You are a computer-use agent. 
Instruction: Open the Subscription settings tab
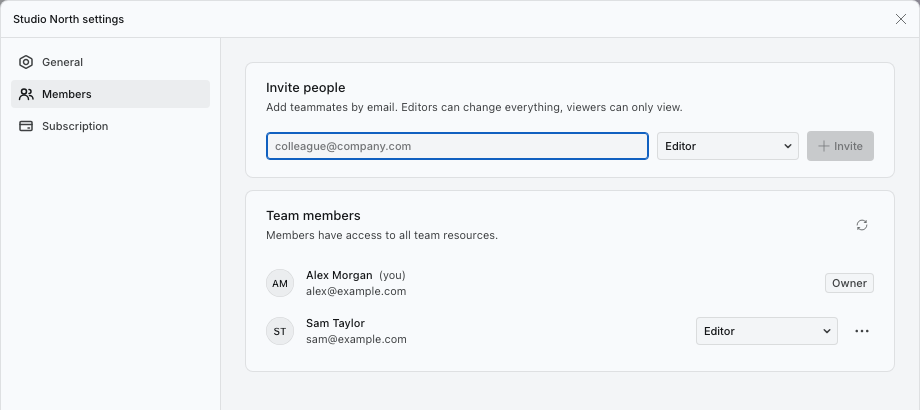110,126
